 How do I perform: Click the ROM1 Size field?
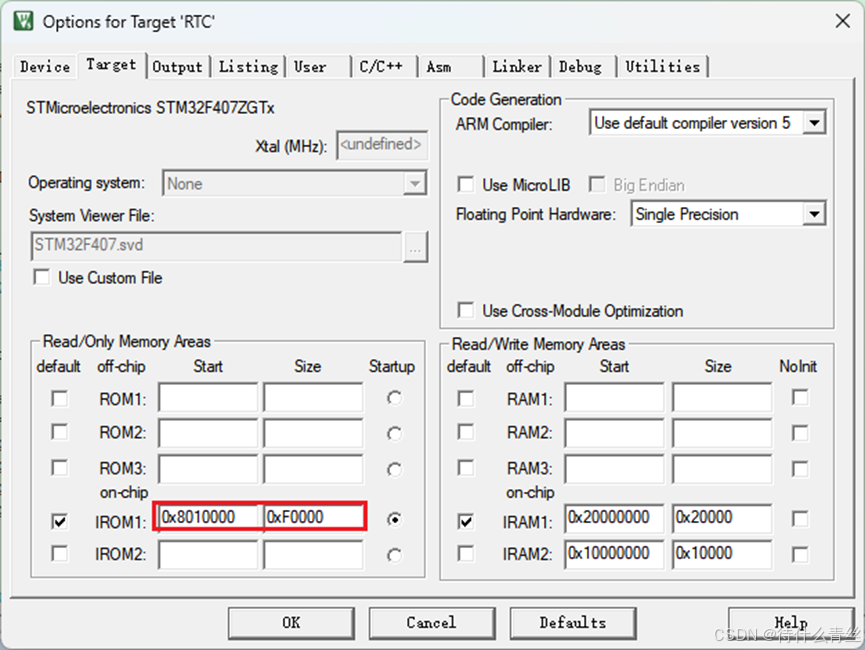[313, 397]
